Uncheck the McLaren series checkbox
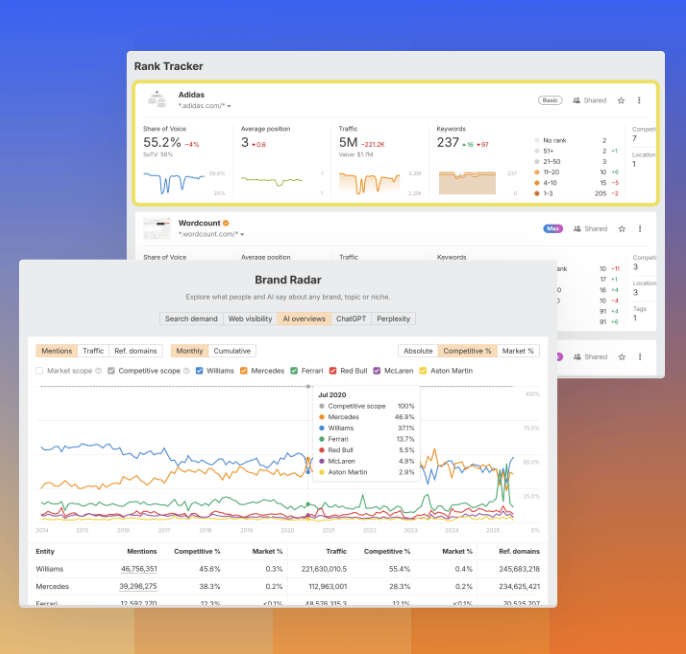Image resolution: width=686 pixels, height=654 pixels. [377, 371]
